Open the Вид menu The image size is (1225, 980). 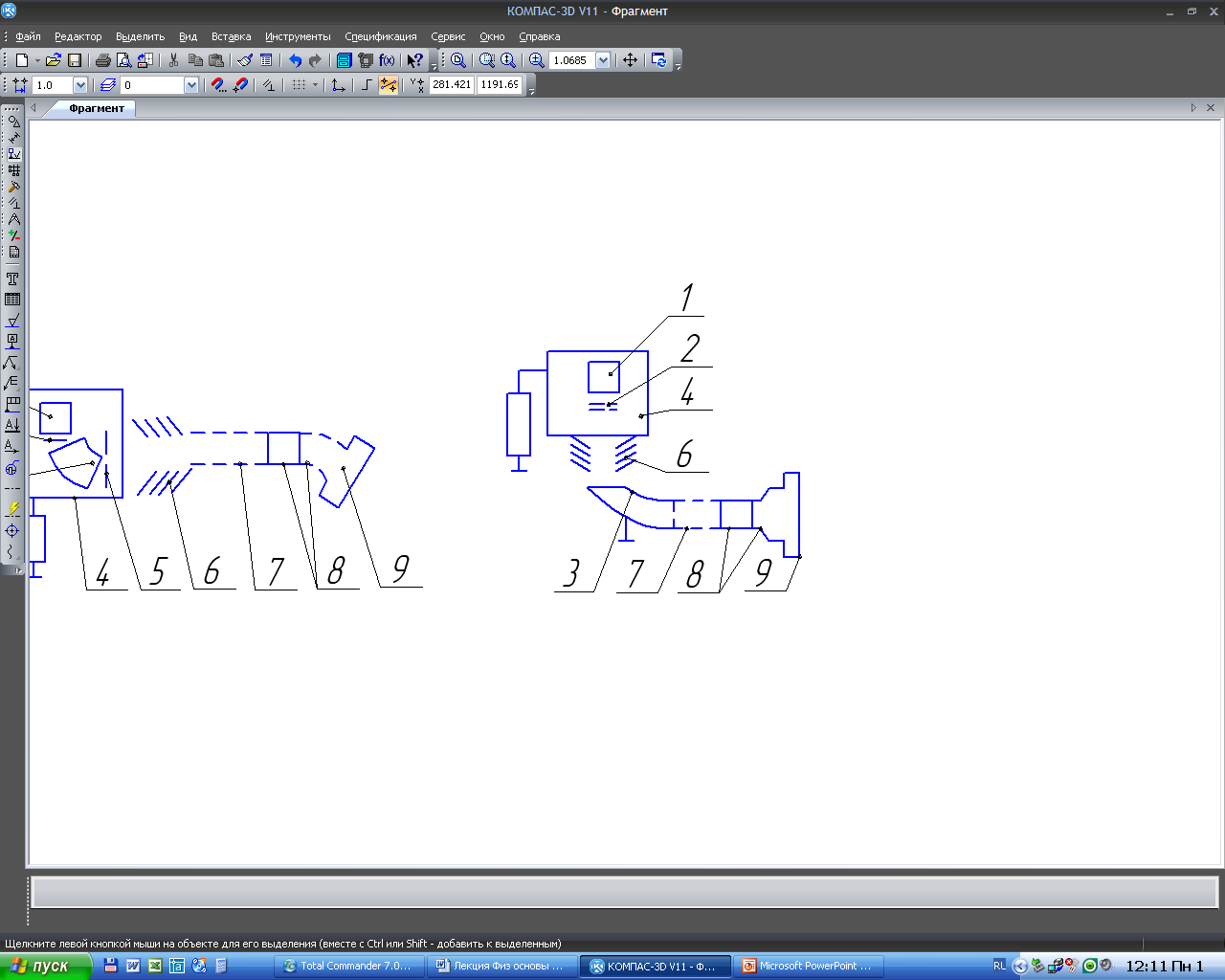click(188, 36)
